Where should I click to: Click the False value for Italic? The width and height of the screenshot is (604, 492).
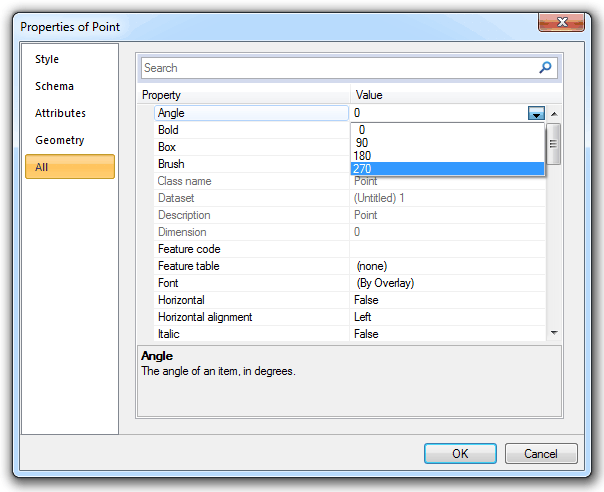pyautogui.click(x=448, y=334)
